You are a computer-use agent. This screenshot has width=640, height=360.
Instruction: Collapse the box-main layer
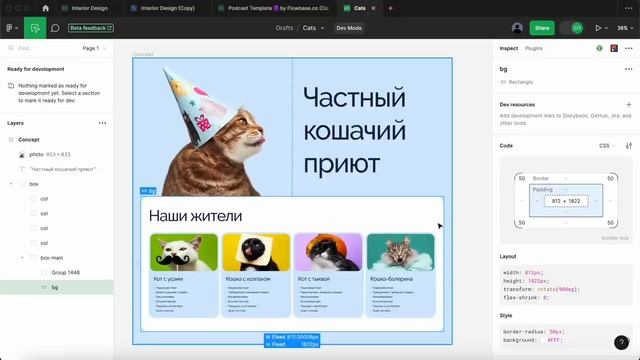[22, 258]
